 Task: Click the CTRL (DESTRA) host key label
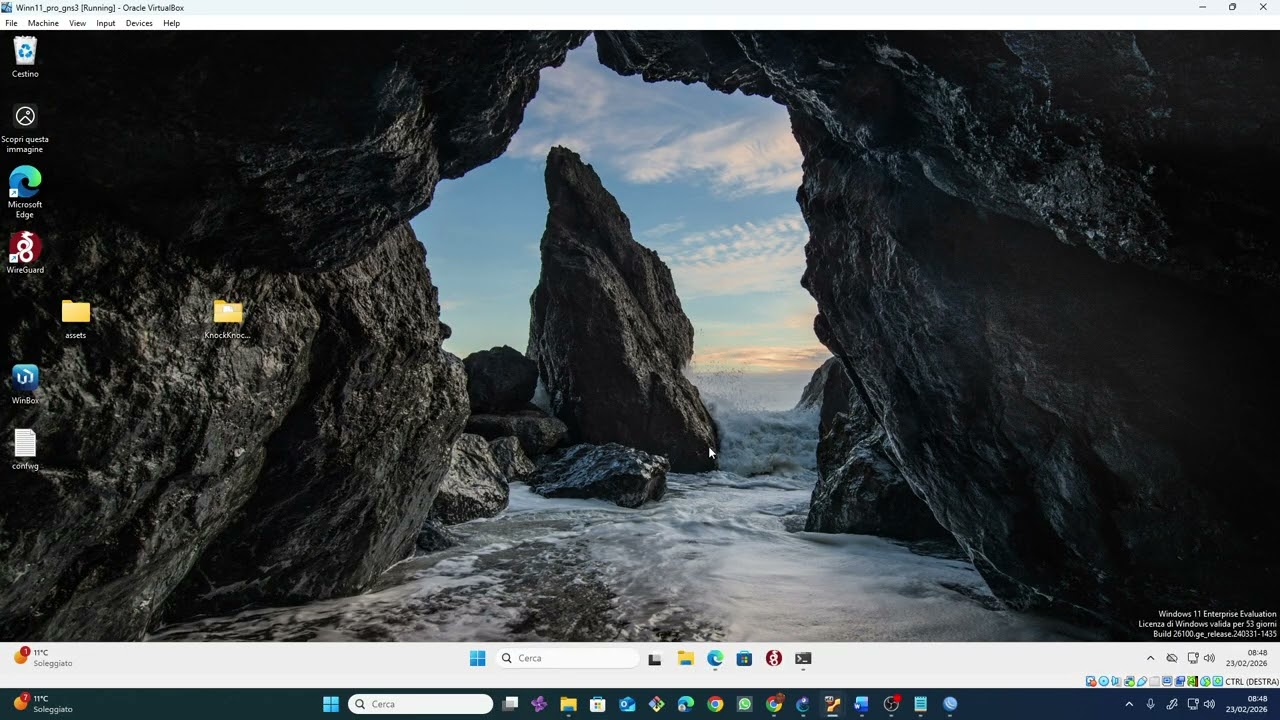[1252, 681]
